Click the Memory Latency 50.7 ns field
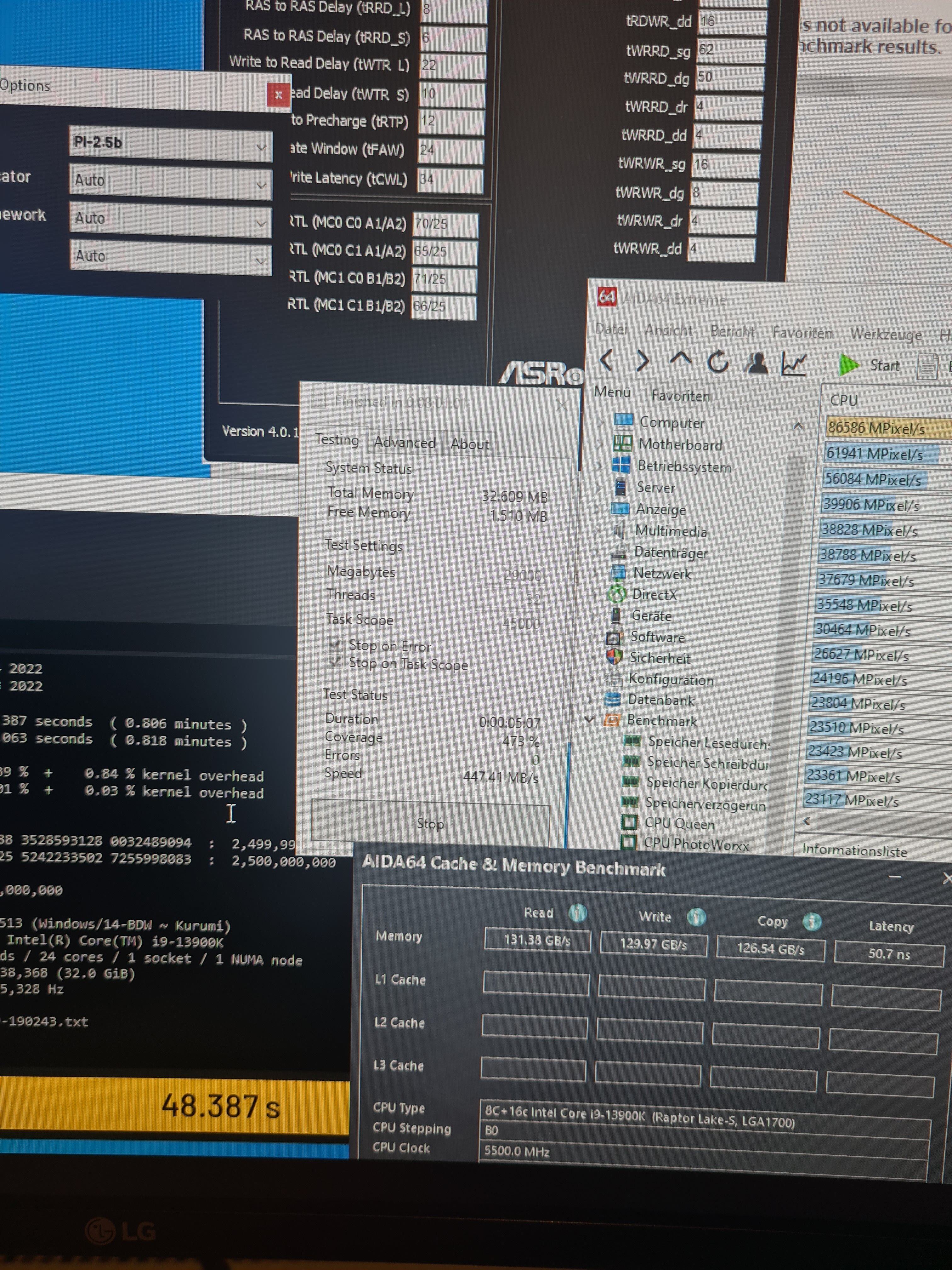The height and width of the screenshot is (1270, 952). point(889,954)
